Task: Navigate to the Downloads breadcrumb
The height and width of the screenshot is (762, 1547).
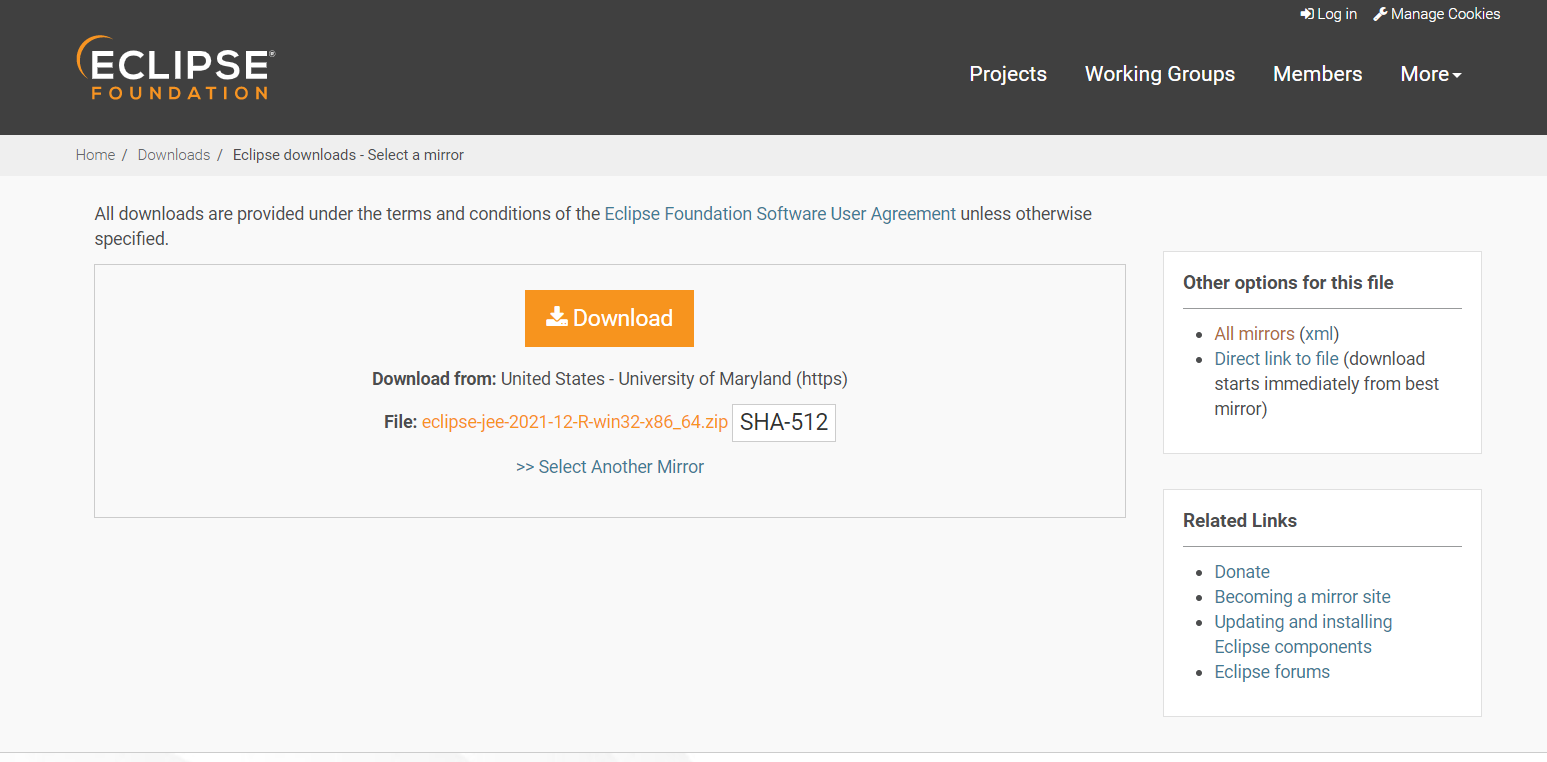Action: click(173, 155)
